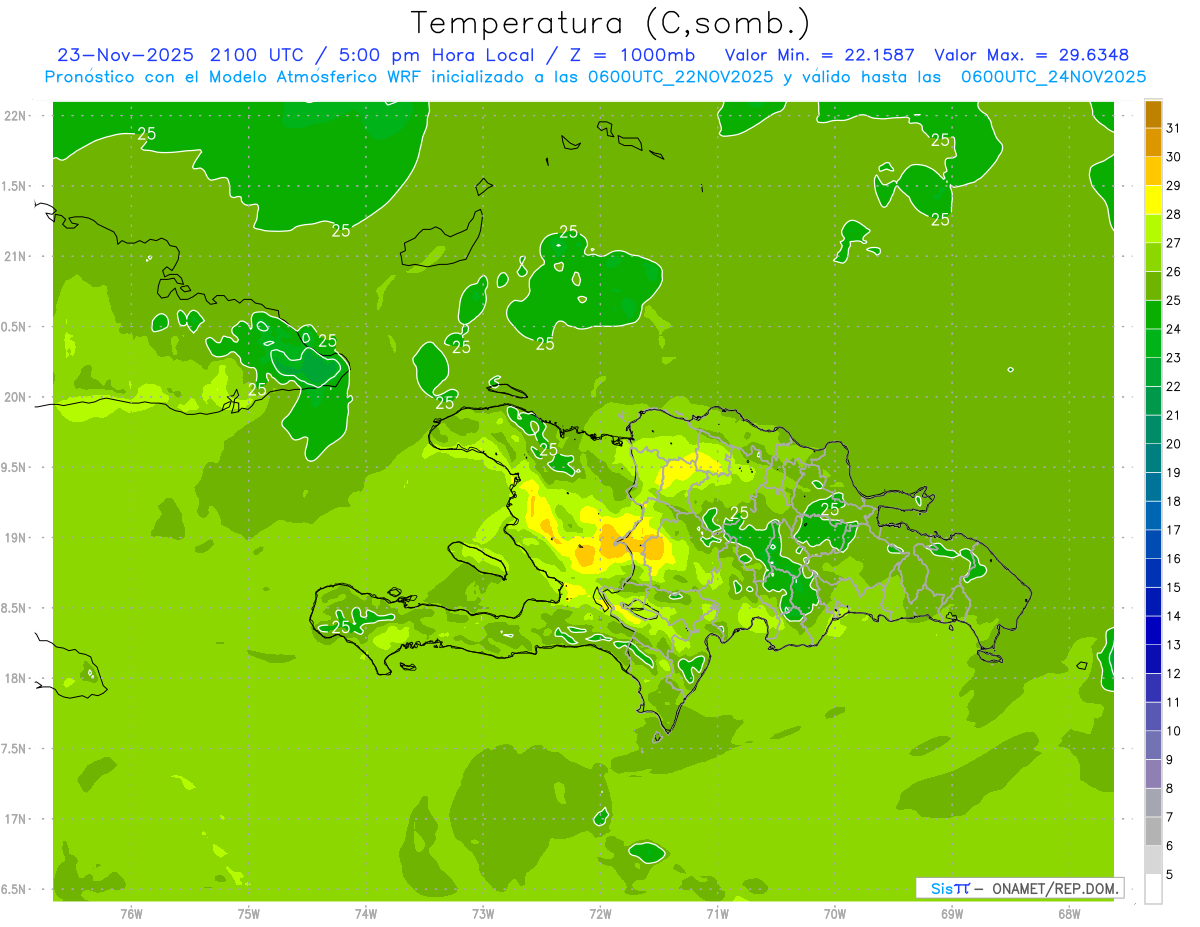
Task: Click the "75W" longitude axis label
Action: (x=249, y=914)
